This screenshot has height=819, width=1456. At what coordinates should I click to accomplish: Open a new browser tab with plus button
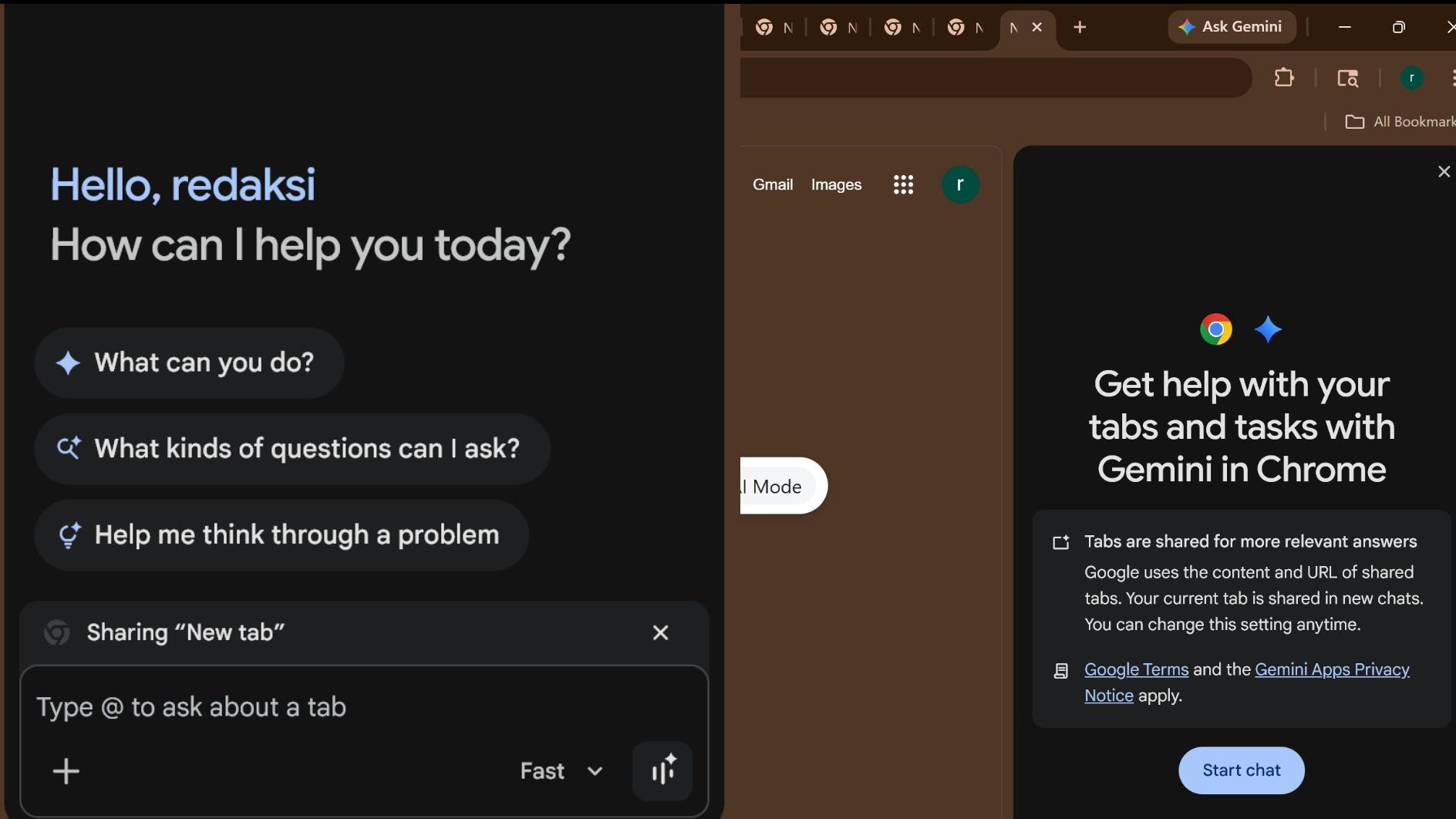point(1080,27)
